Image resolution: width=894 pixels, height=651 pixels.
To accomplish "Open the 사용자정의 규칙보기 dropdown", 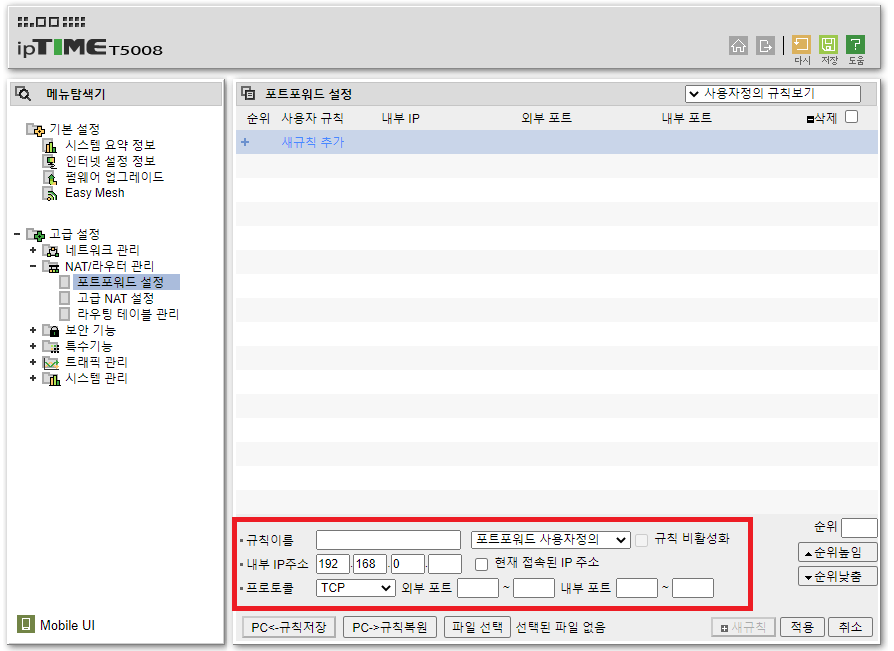I will click(x=773, y=93).
